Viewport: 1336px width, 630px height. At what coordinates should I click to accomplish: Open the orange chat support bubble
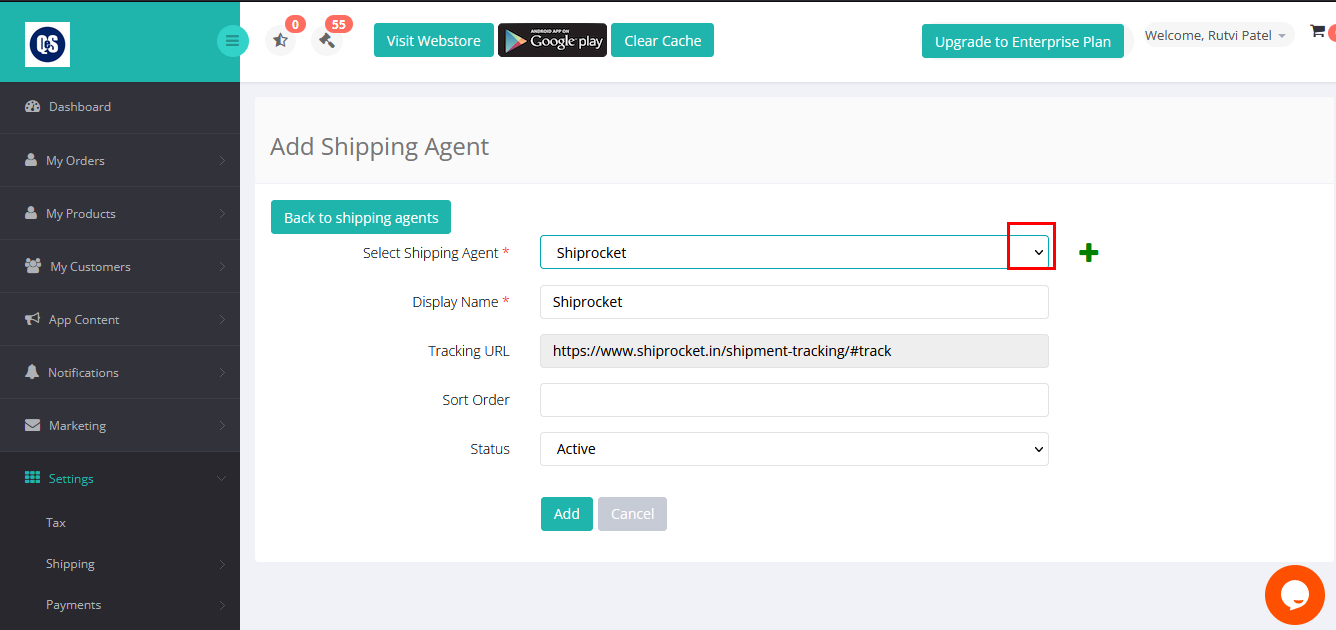1294,595
